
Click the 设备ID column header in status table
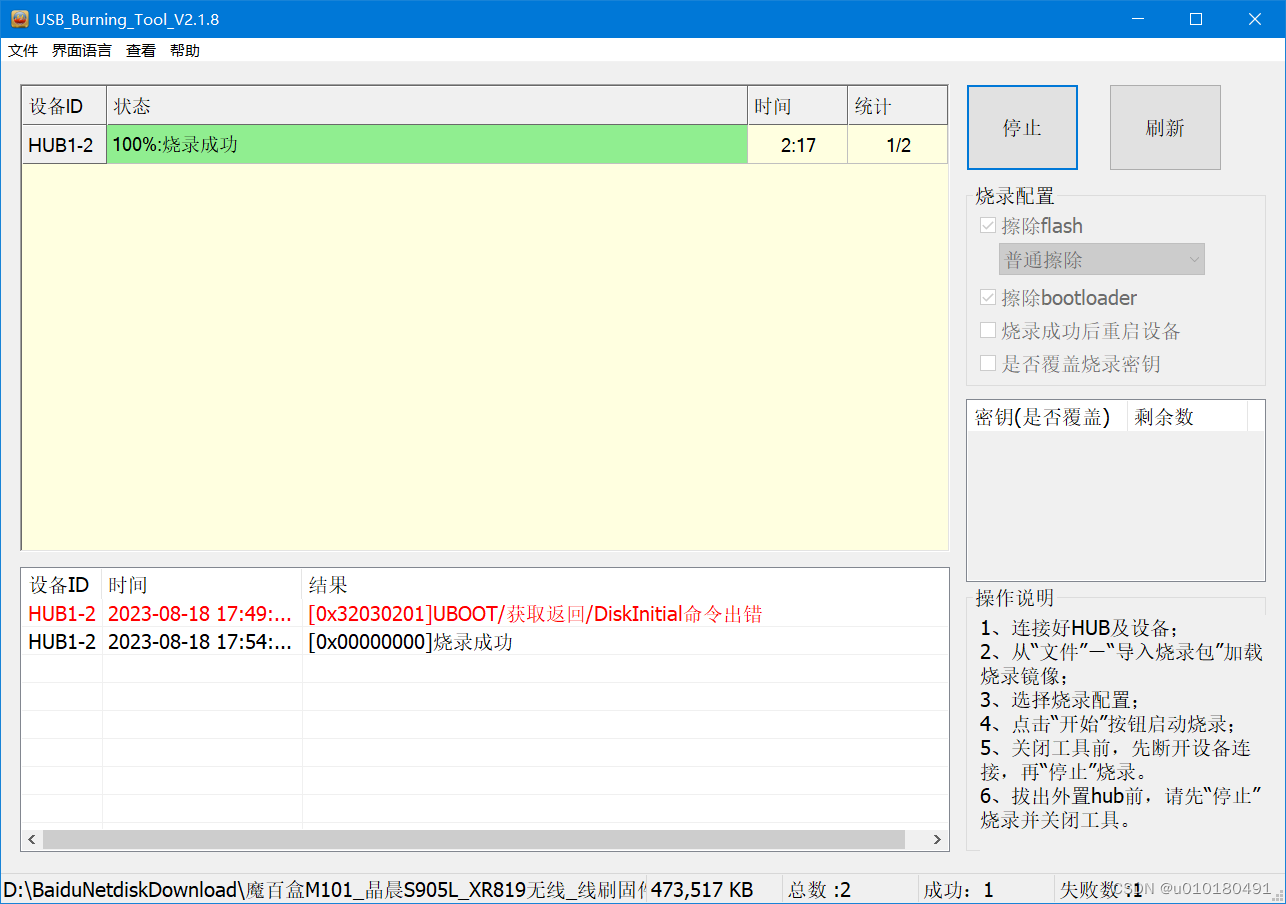(x=64, y=106)
